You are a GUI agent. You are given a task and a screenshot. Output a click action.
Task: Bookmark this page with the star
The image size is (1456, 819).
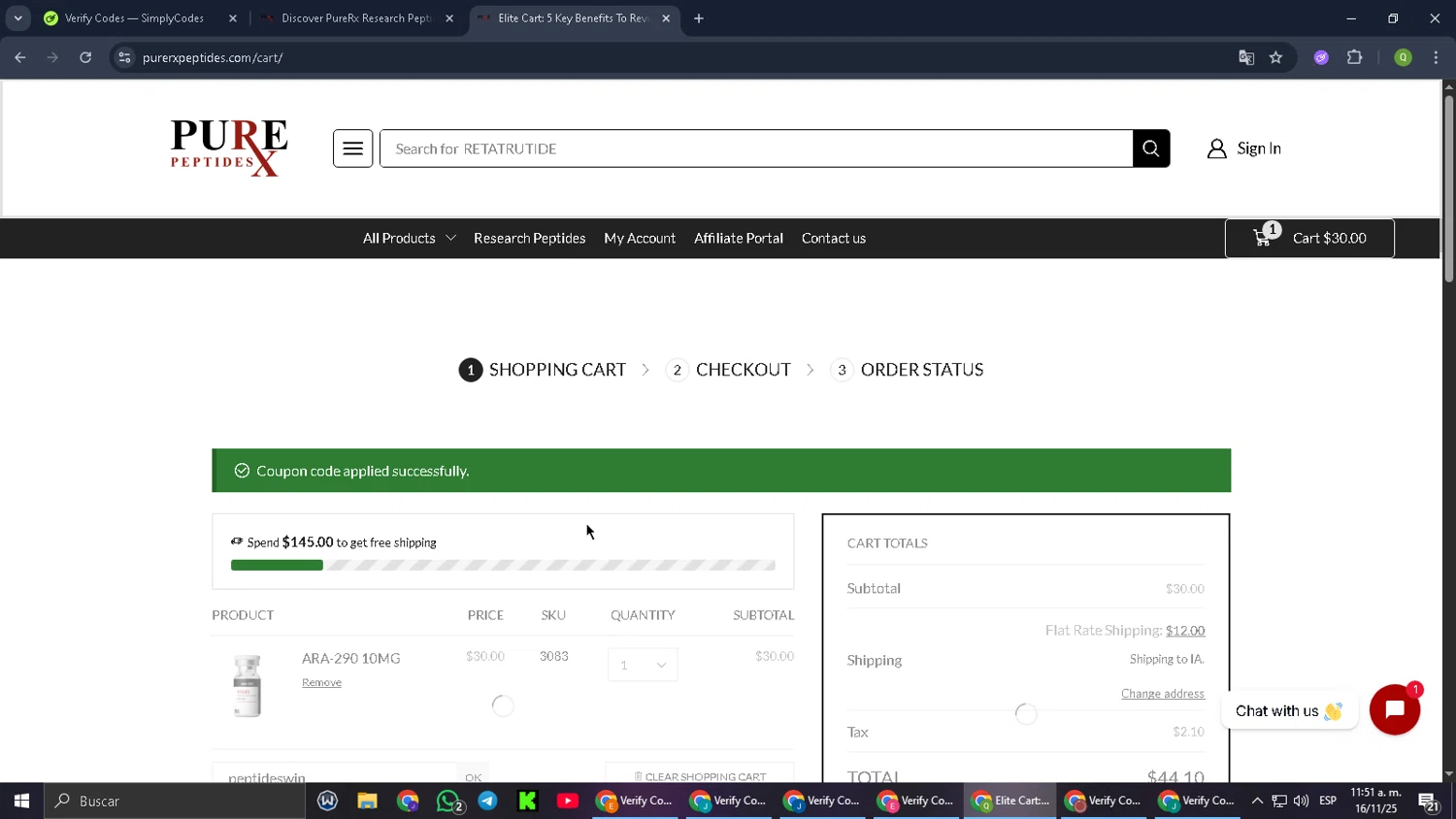(1275, 57)
